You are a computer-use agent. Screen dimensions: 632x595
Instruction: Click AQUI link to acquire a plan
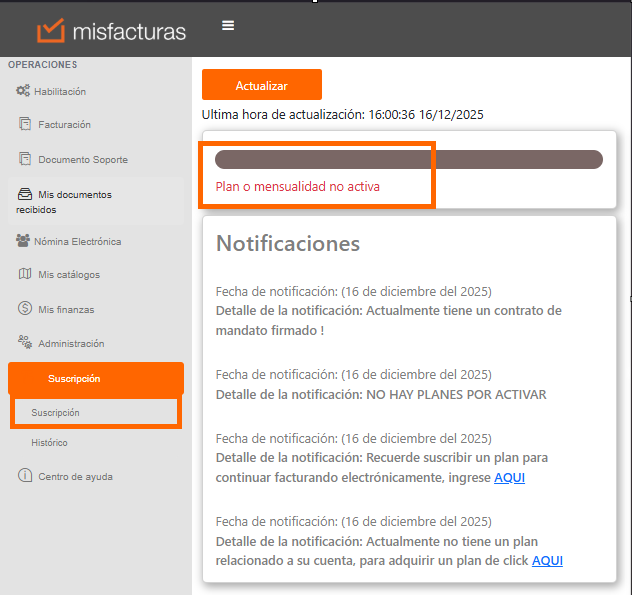point(547,560)
